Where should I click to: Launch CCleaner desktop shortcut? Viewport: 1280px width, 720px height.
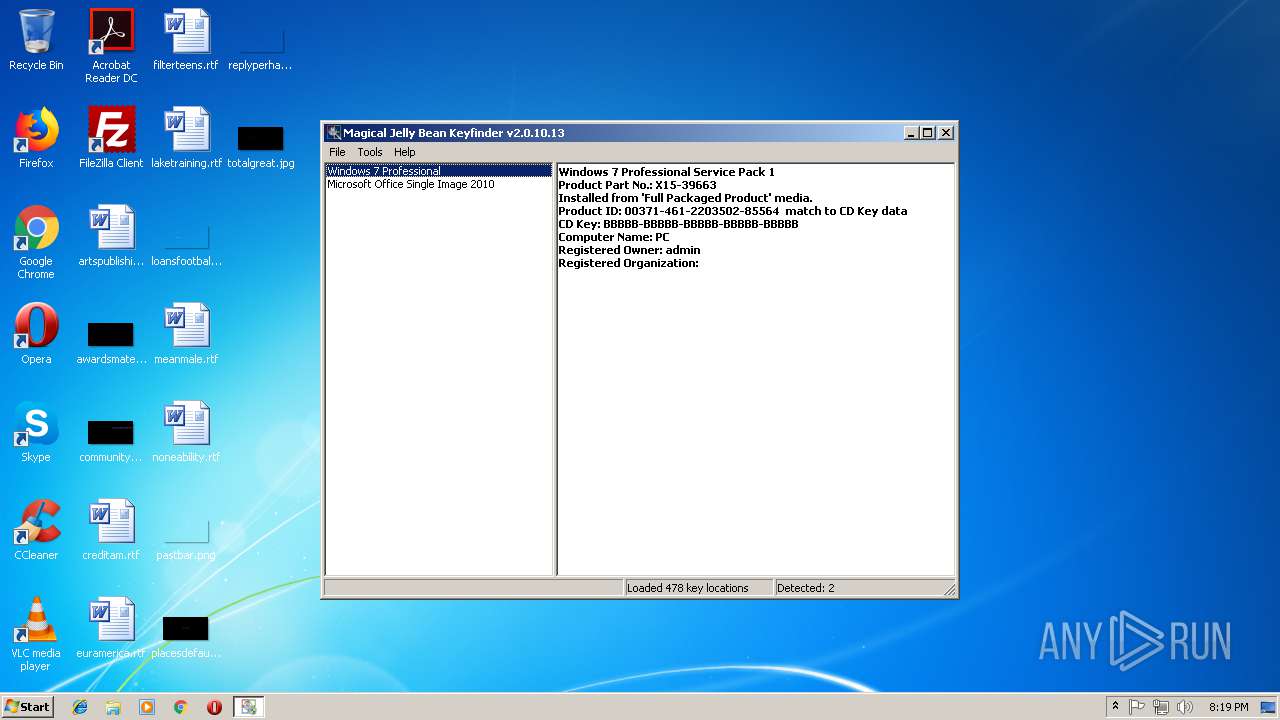(36, 530)
